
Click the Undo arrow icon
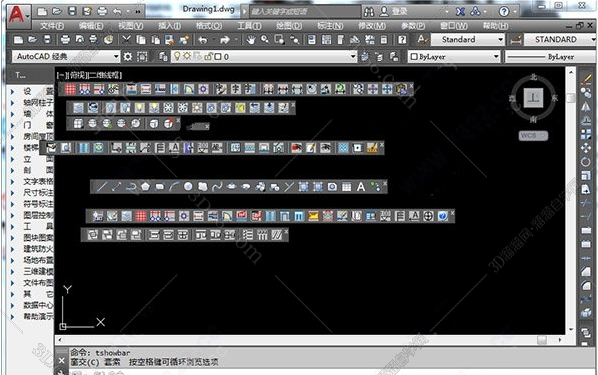203,40
